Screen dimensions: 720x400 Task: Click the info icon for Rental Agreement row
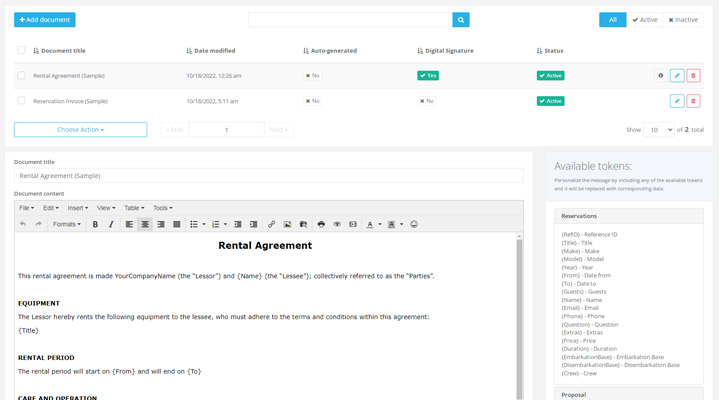661,75
